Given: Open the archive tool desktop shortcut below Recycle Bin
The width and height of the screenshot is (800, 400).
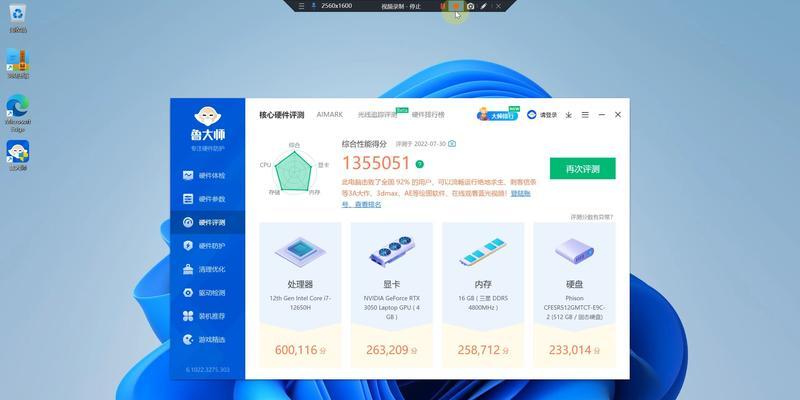Looking at the screenshot, I should click(18, 64).
